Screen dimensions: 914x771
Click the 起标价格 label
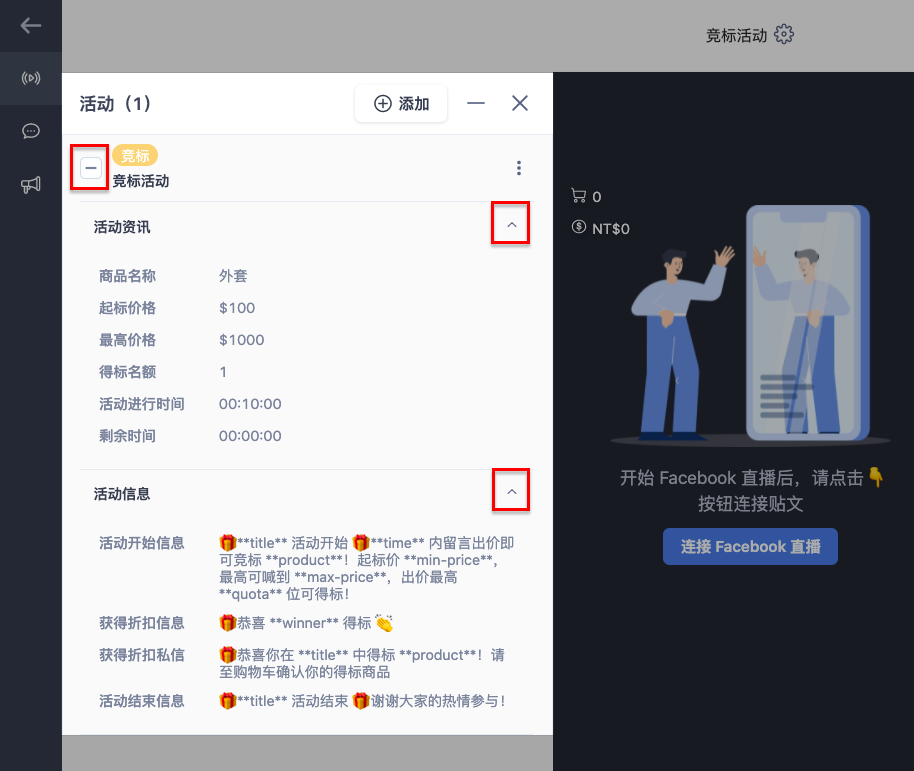tap(127, 308)
